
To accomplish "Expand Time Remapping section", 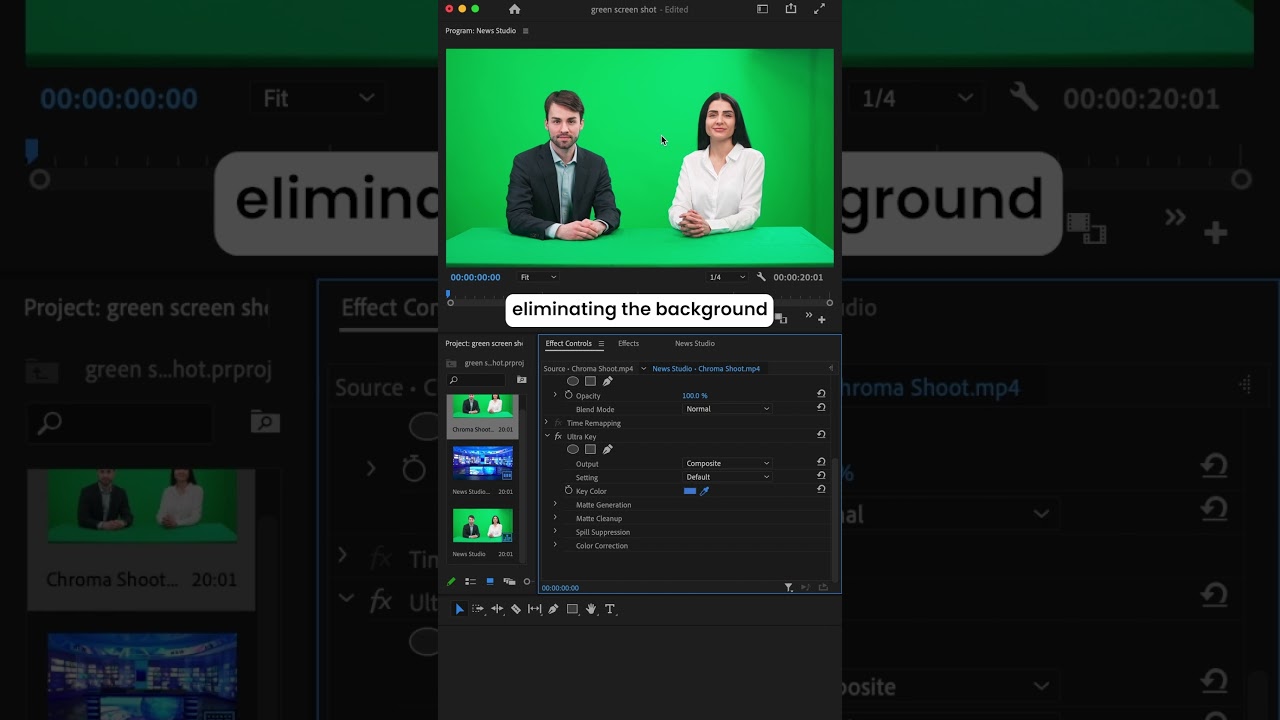I will tap(546, 422).
